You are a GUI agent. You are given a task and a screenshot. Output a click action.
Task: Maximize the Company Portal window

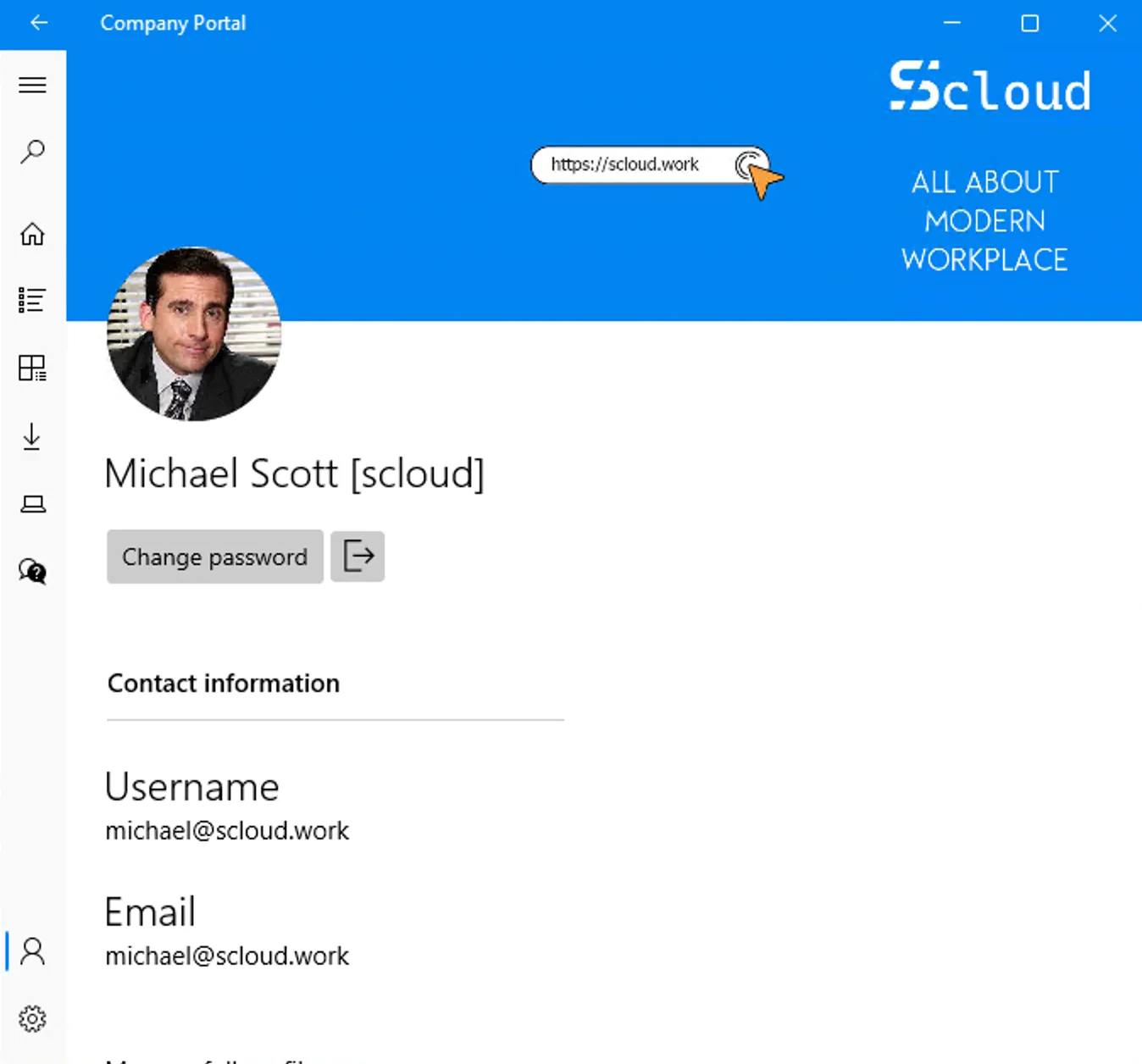click(1030, 23)
